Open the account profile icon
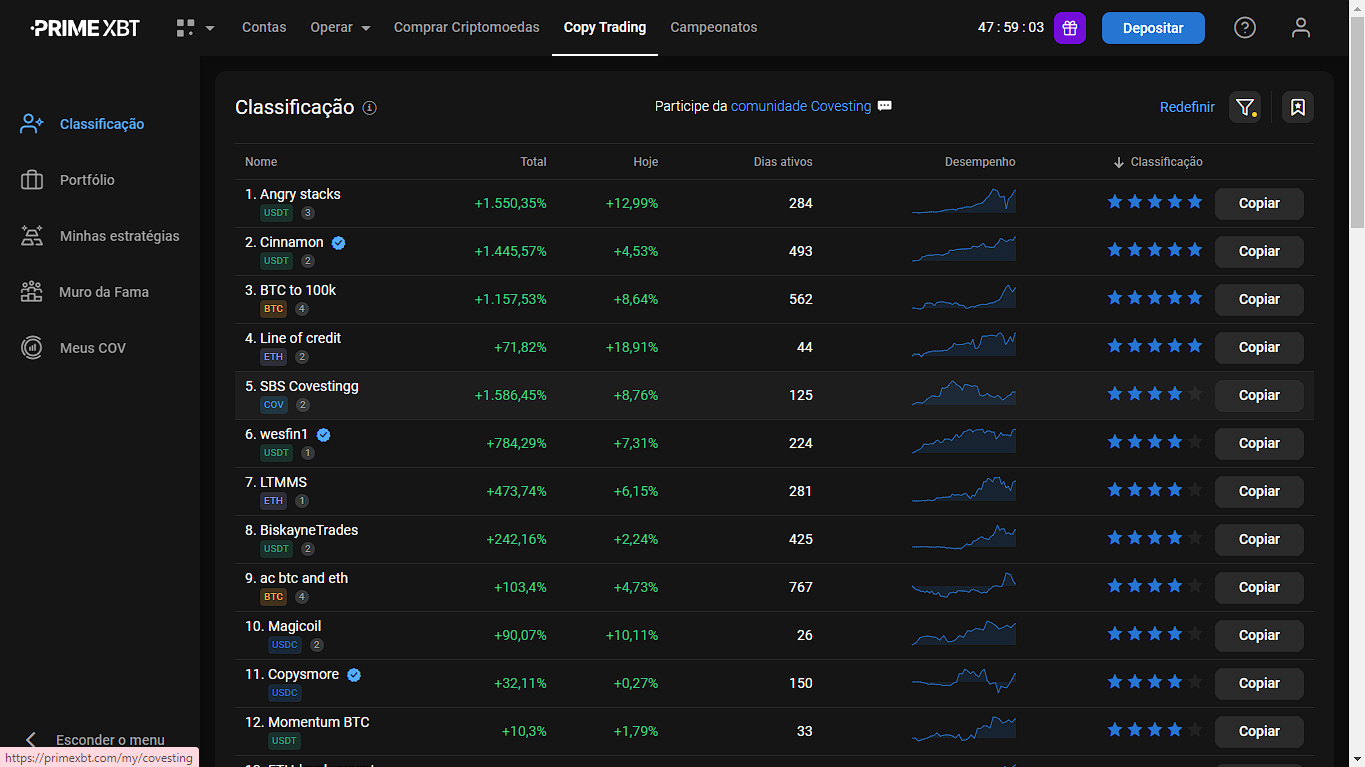The width and height of the screenshot is (1365, 767). tap(1300, 27)
